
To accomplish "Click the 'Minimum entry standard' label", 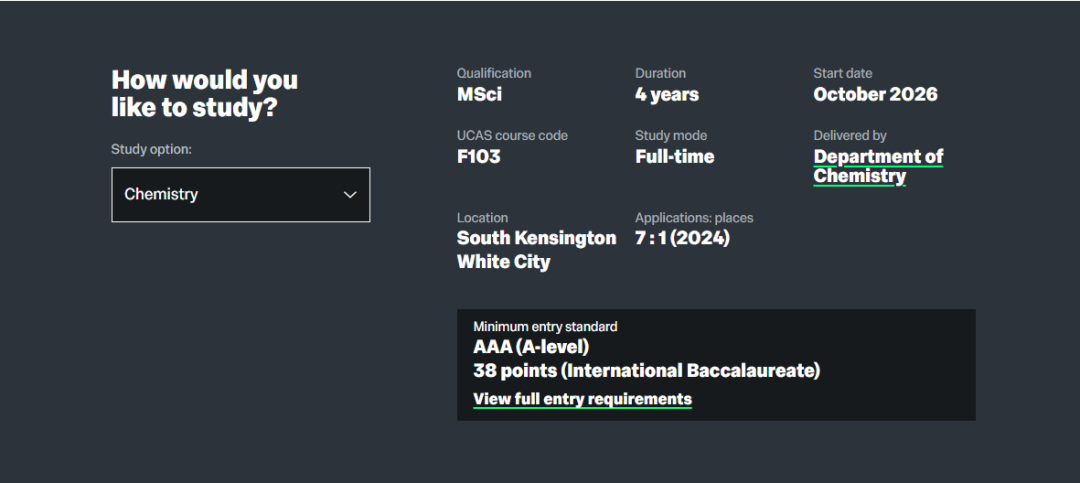I will (x=545, y=326).
